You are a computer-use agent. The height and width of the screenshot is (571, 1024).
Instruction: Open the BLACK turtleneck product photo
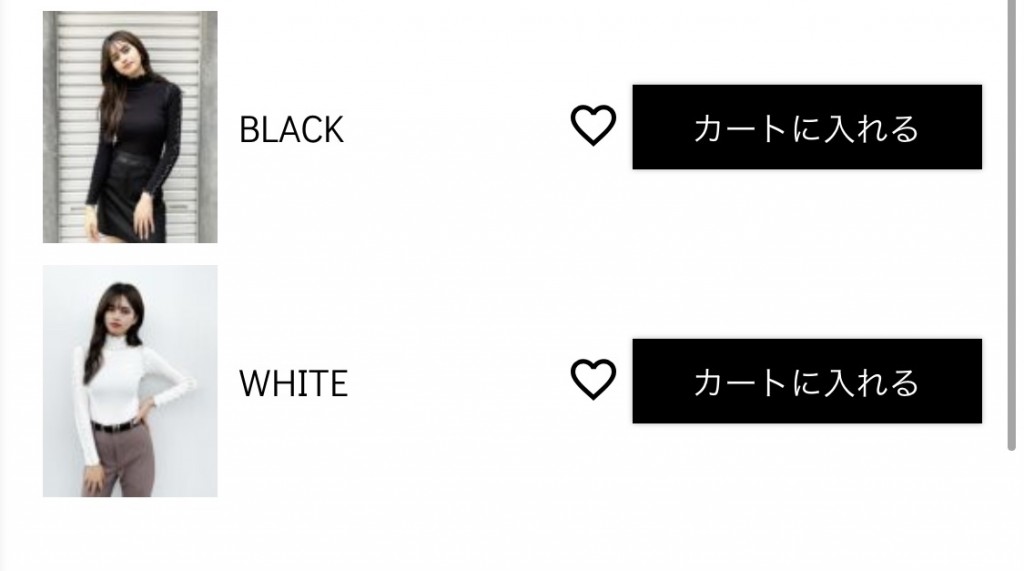tap(130, 127)
